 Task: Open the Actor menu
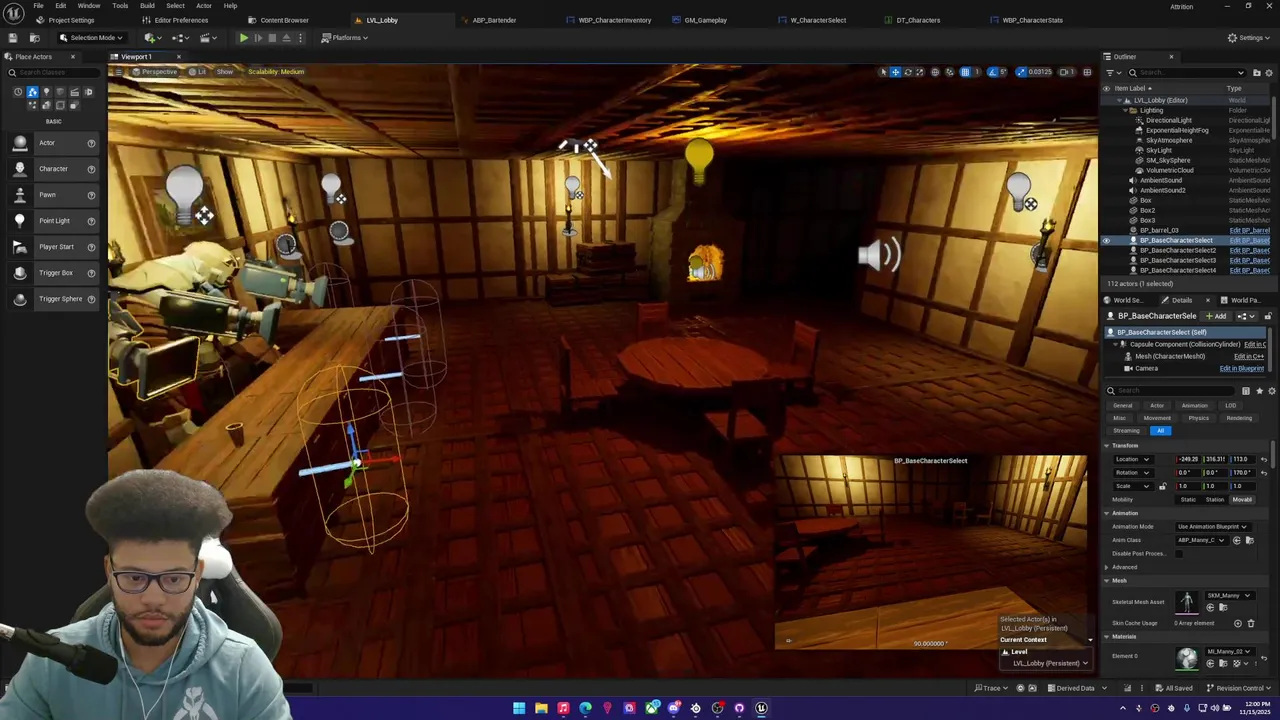click(x=203, y=5)
